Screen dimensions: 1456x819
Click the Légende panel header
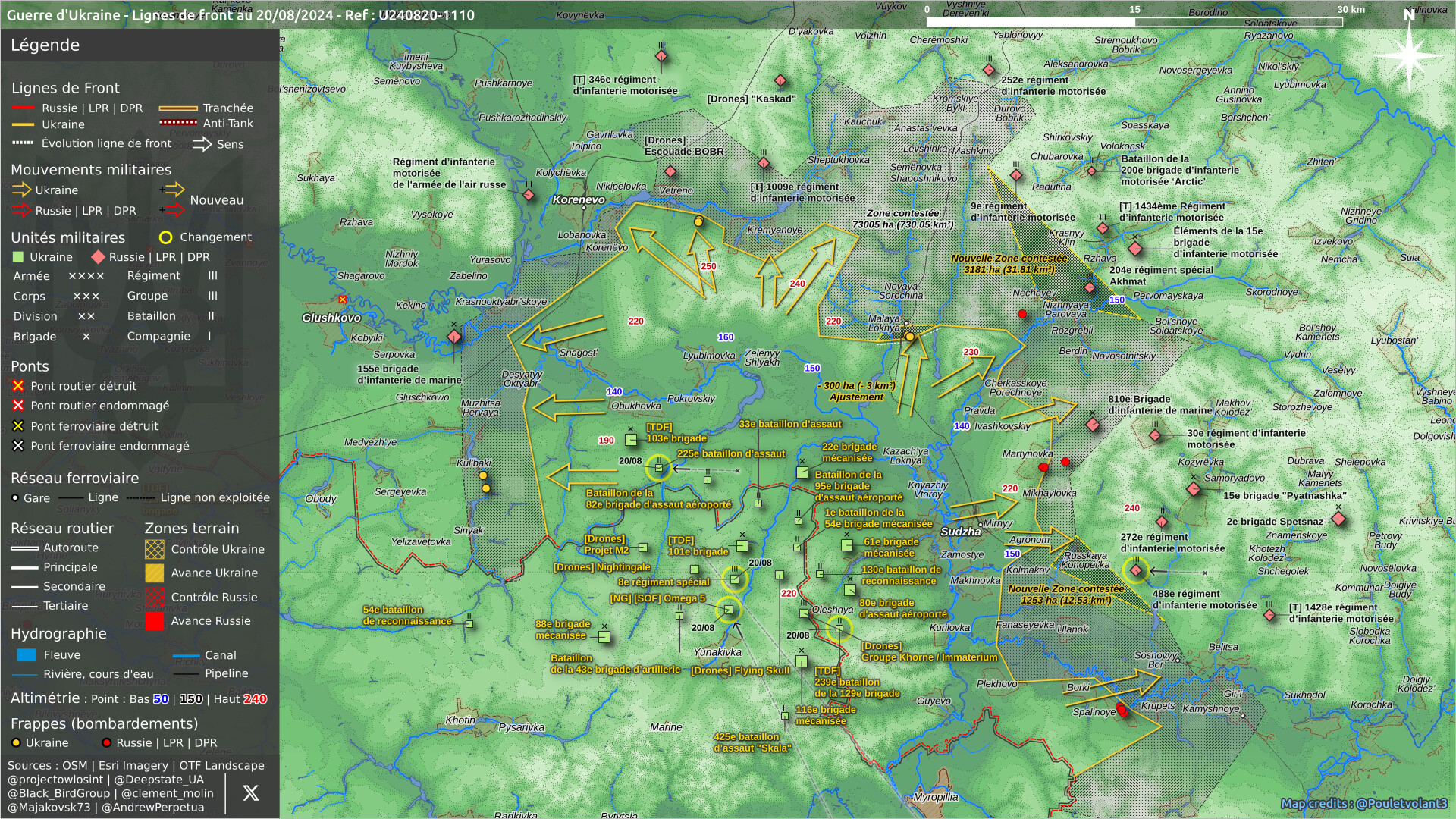(45, 45)
